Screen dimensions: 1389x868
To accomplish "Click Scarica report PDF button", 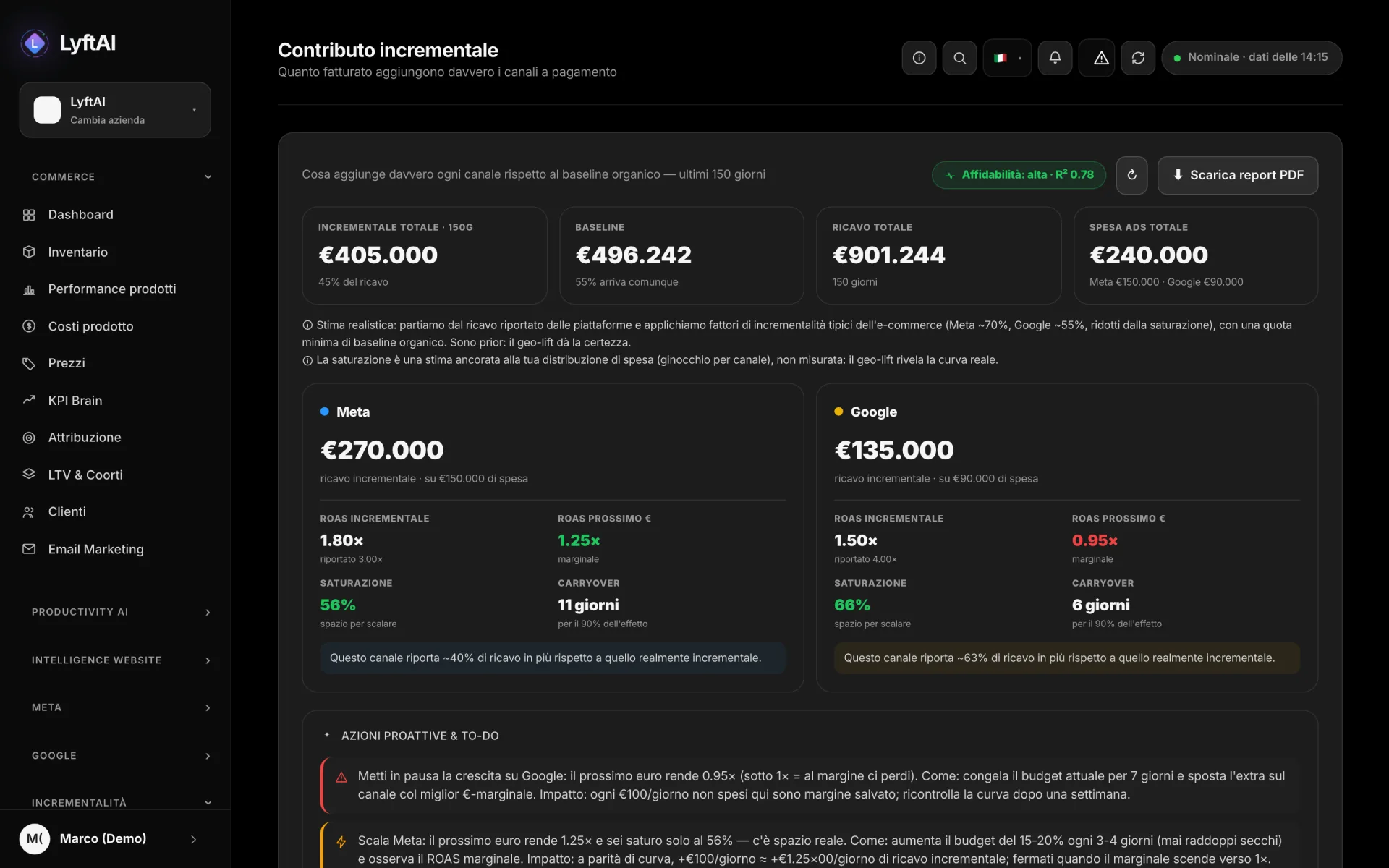I will point(1238,175).
